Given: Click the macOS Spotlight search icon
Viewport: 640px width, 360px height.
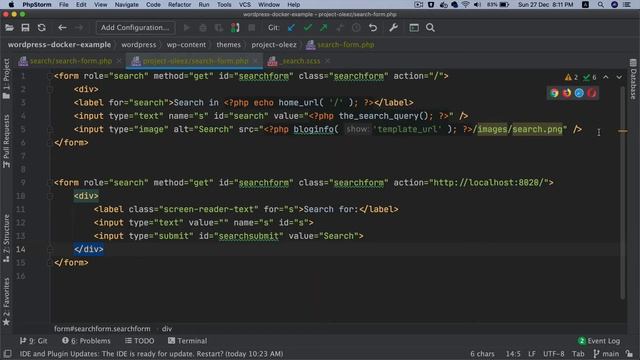Looking at the screenshot, I should (x=600, y=4).
